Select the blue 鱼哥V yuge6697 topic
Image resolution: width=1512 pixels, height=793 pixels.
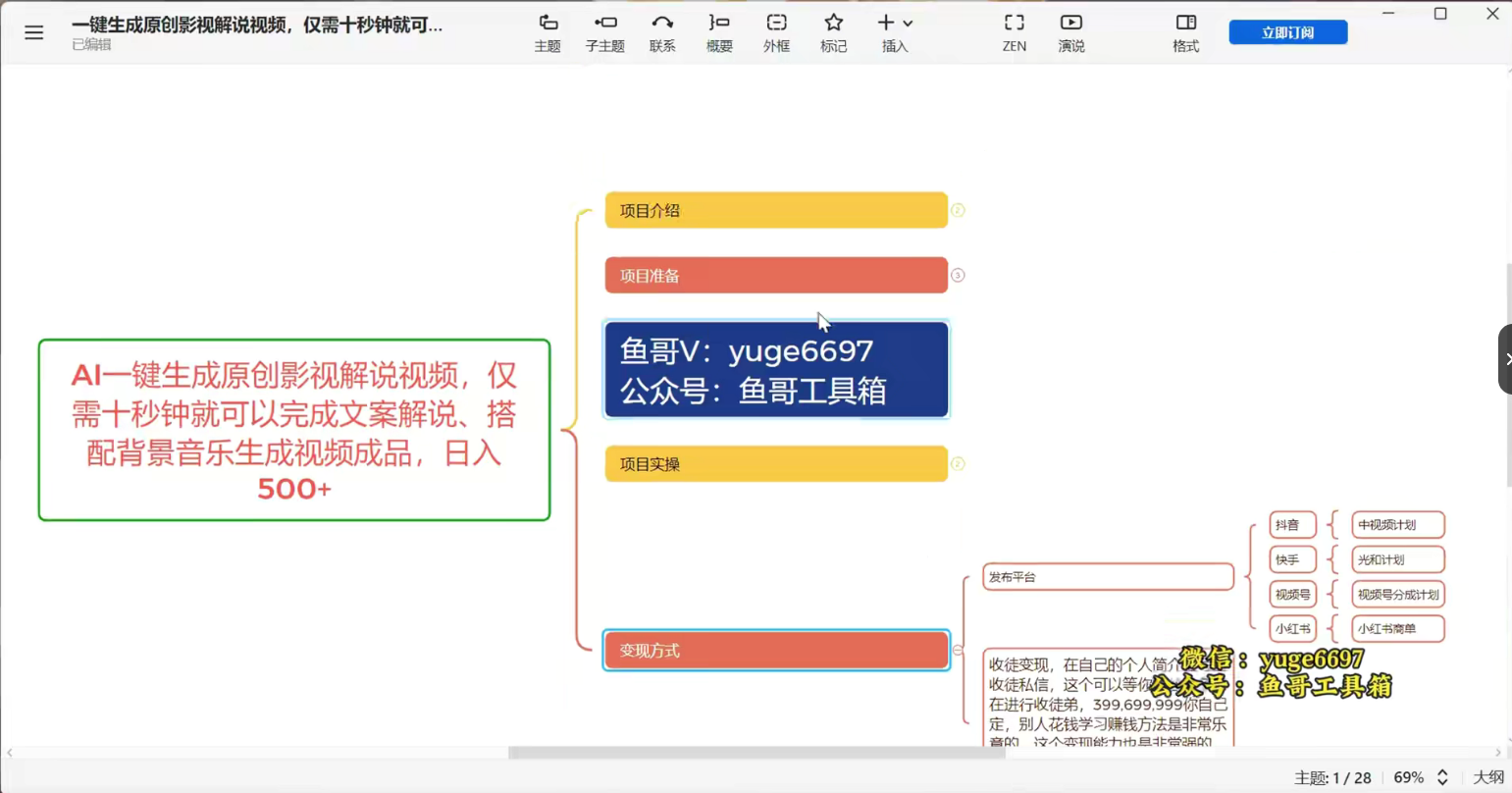[776, 369]
